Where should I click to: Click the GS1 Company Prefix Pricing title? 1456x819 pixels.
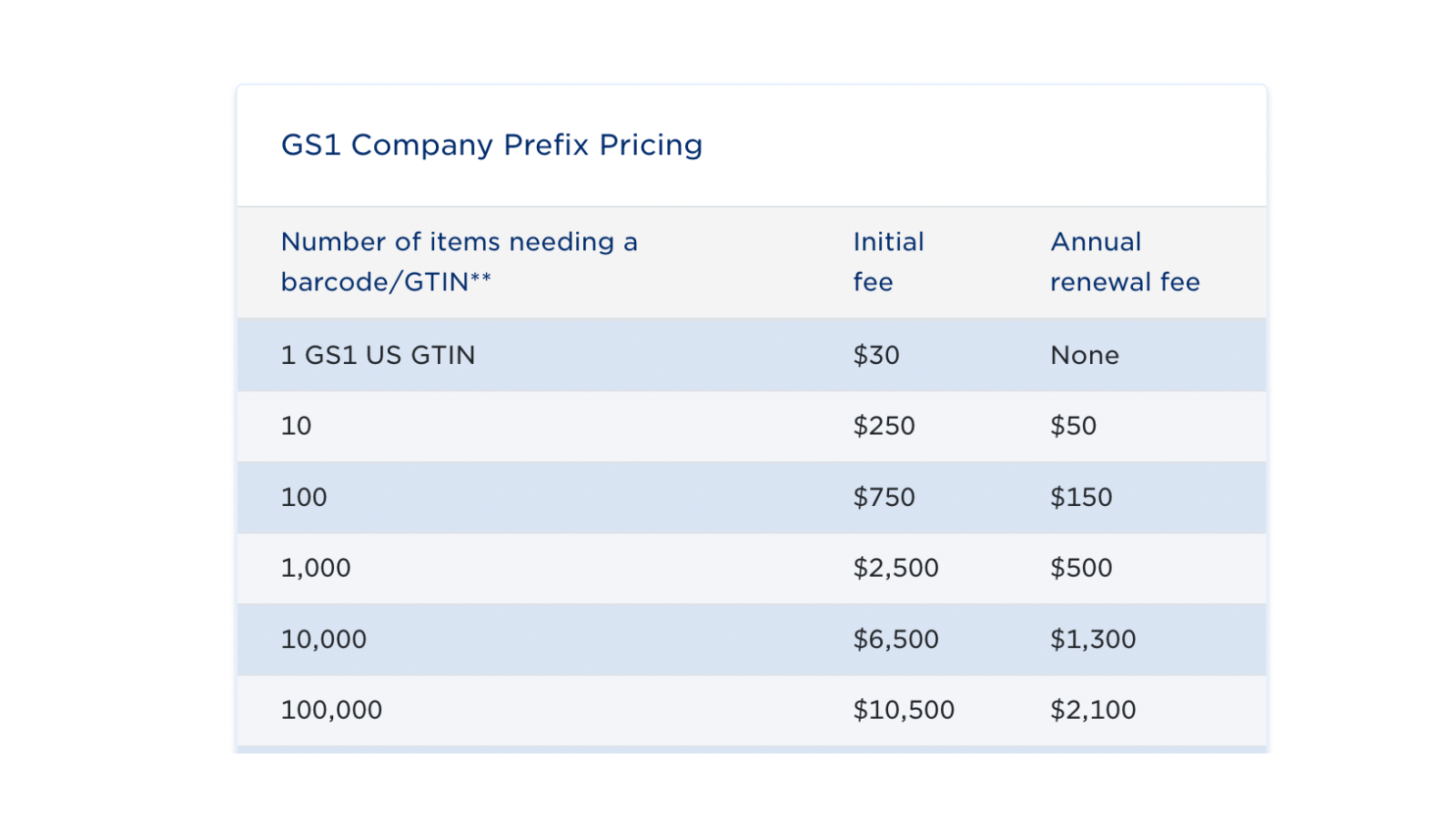point(491,145)
